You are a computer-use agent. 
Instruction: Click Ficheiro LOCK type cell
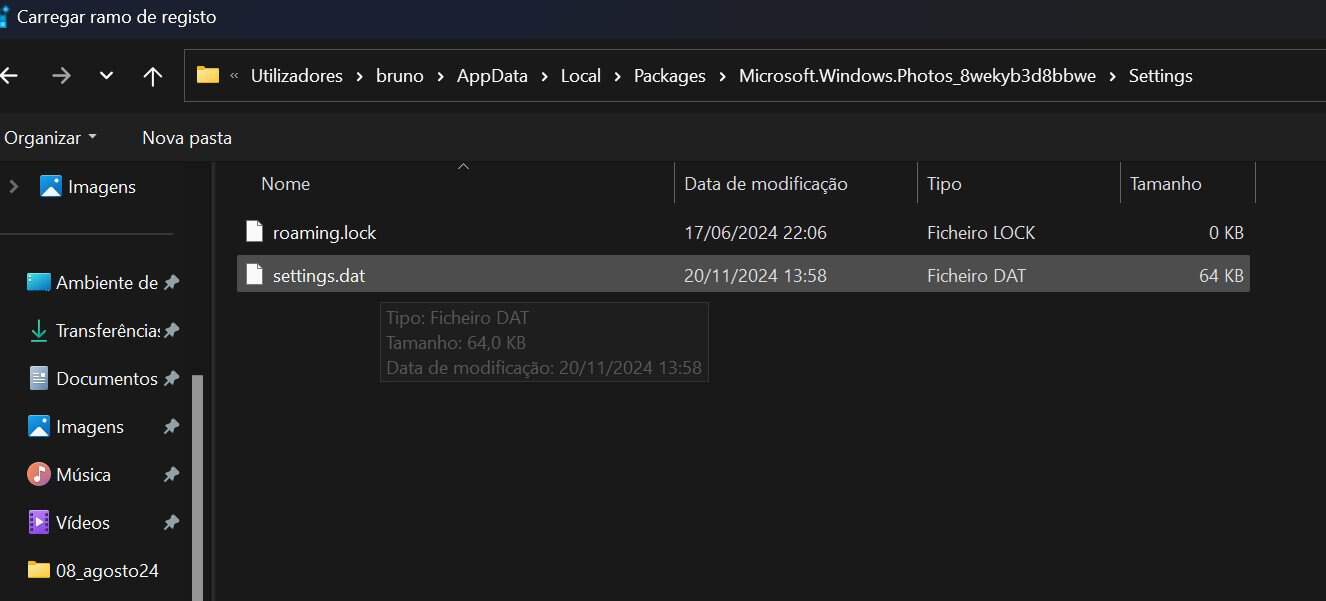click(x=981, y=233)
